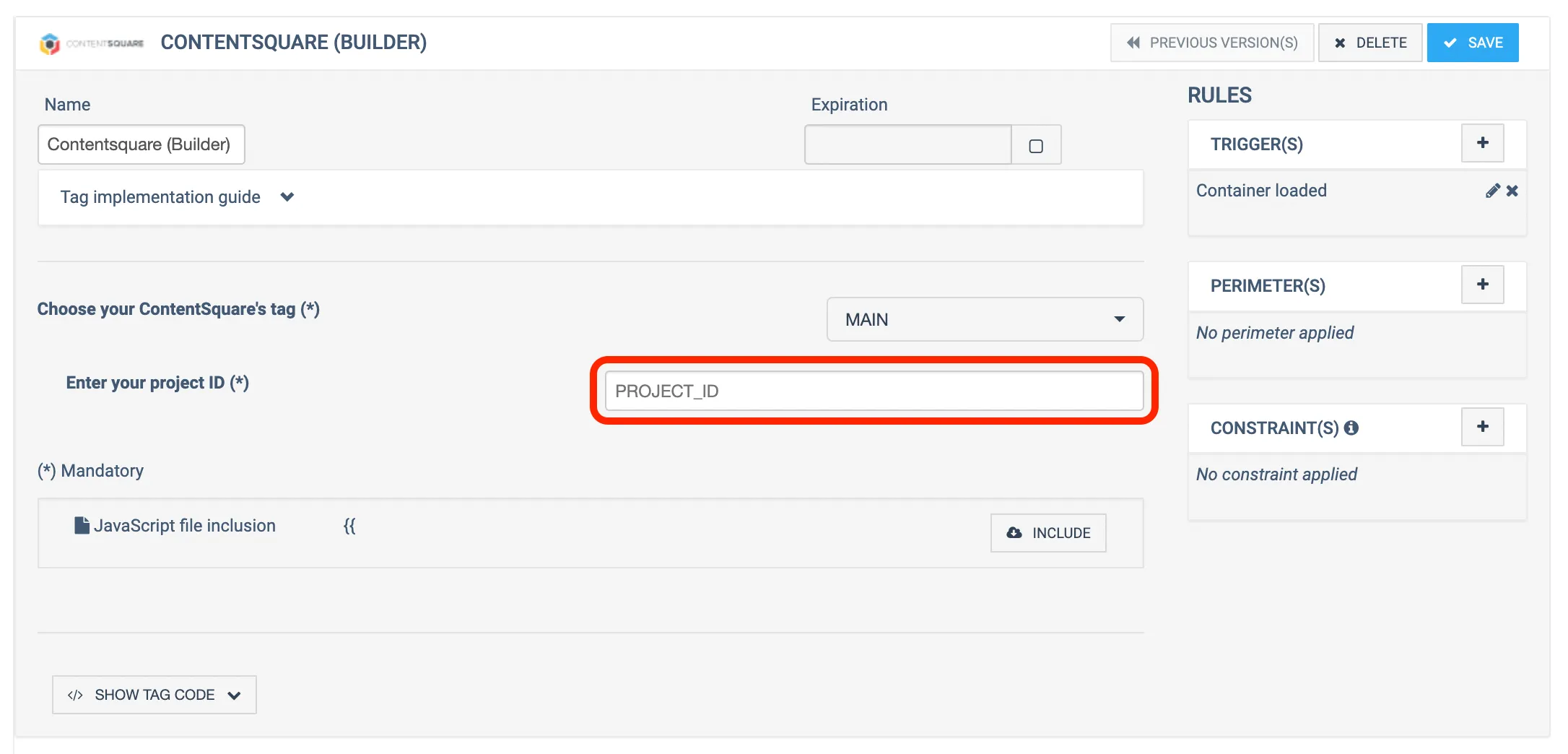1568x754 pixels.
Task: Open Previous Version(s) of the tag
Action: pos(1211,43)
